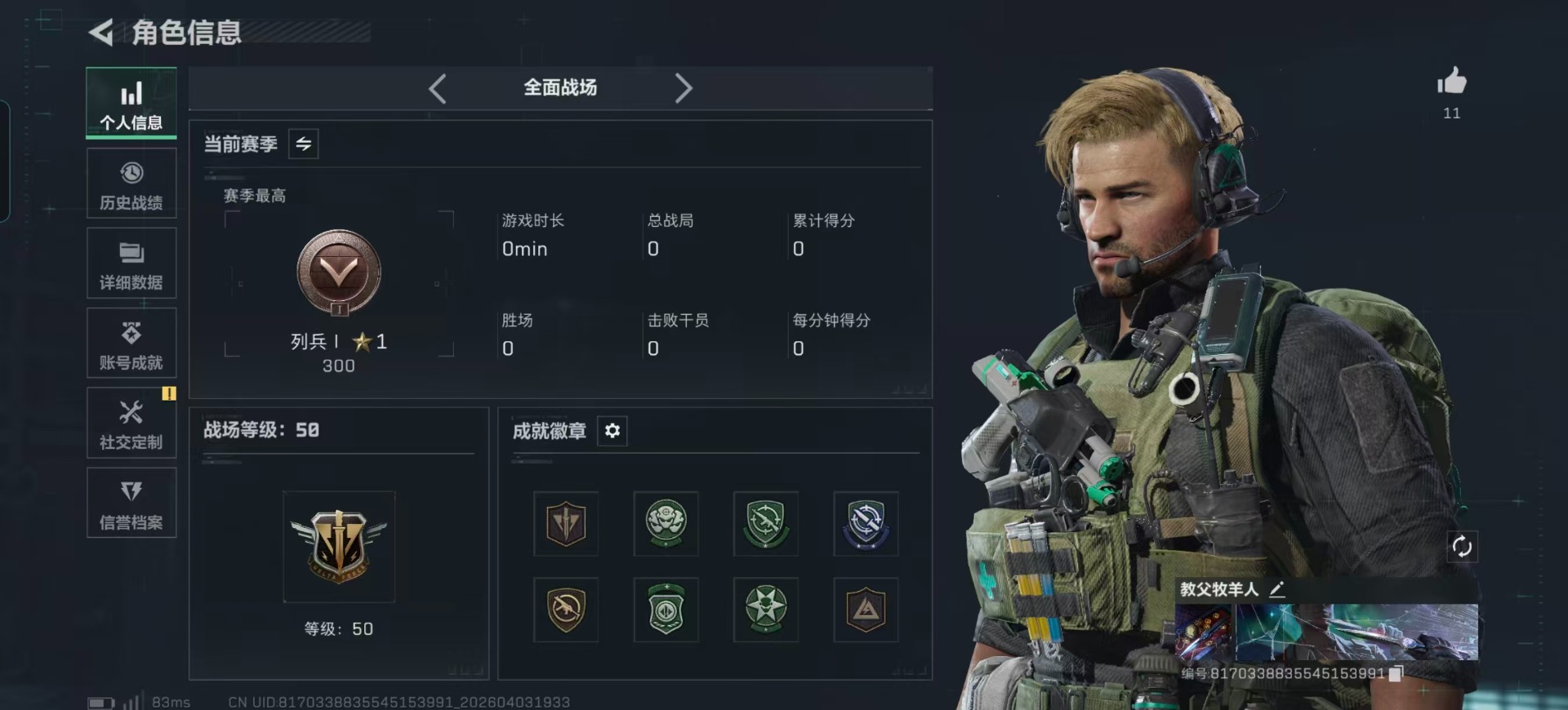
Task: Select the triangle achievement badge
Action: click(866, 610)
